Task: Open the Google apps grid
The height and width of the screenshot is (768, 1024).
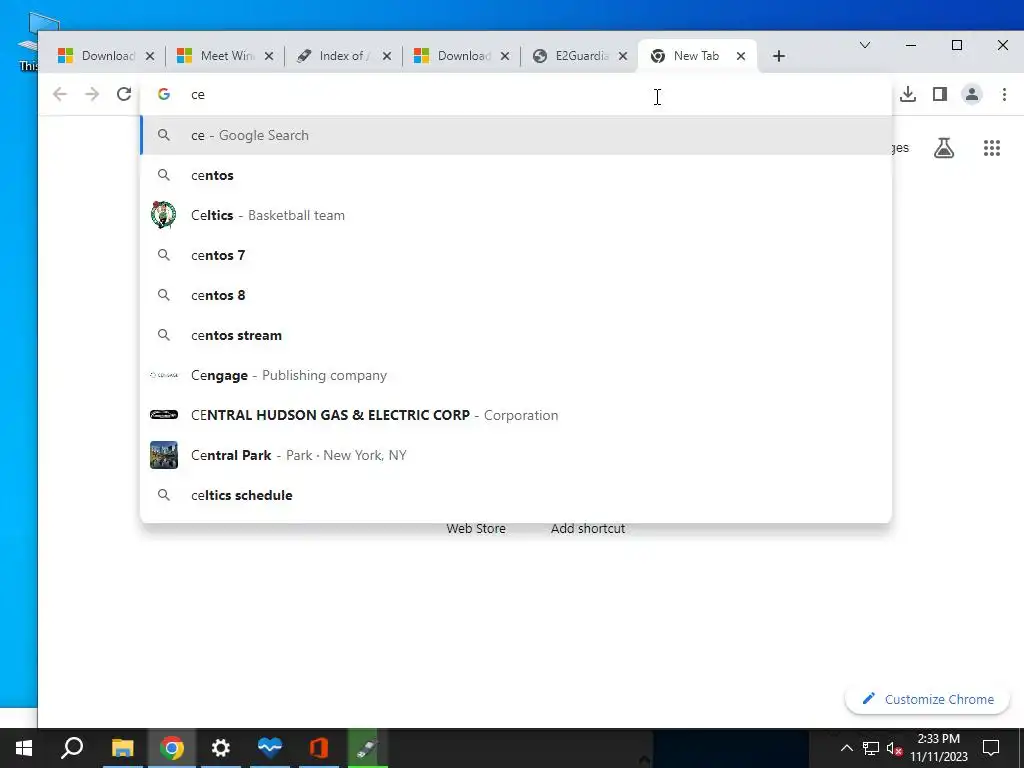Action: click(x=992, y=148)
